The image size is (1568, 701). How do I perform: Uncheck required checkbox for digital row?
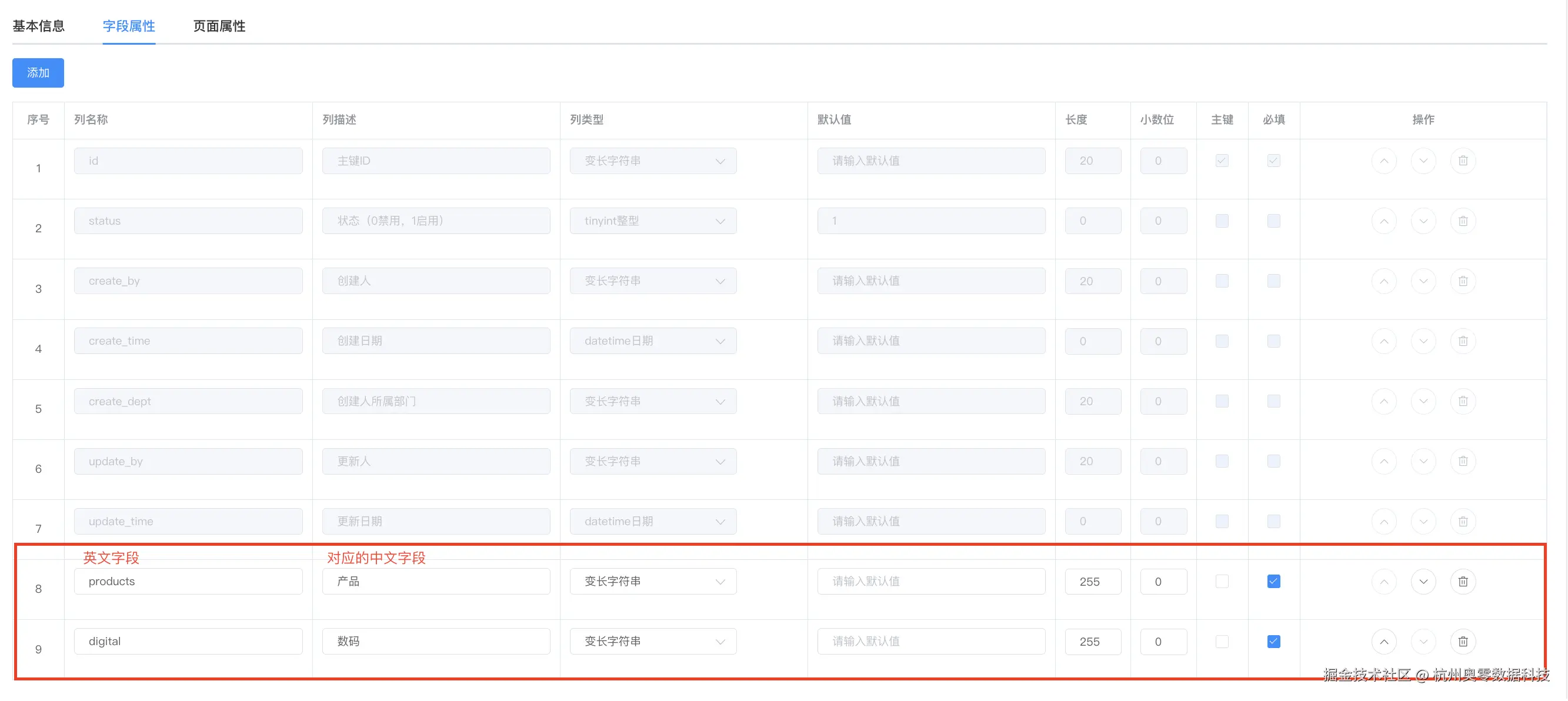(1273, 642)
